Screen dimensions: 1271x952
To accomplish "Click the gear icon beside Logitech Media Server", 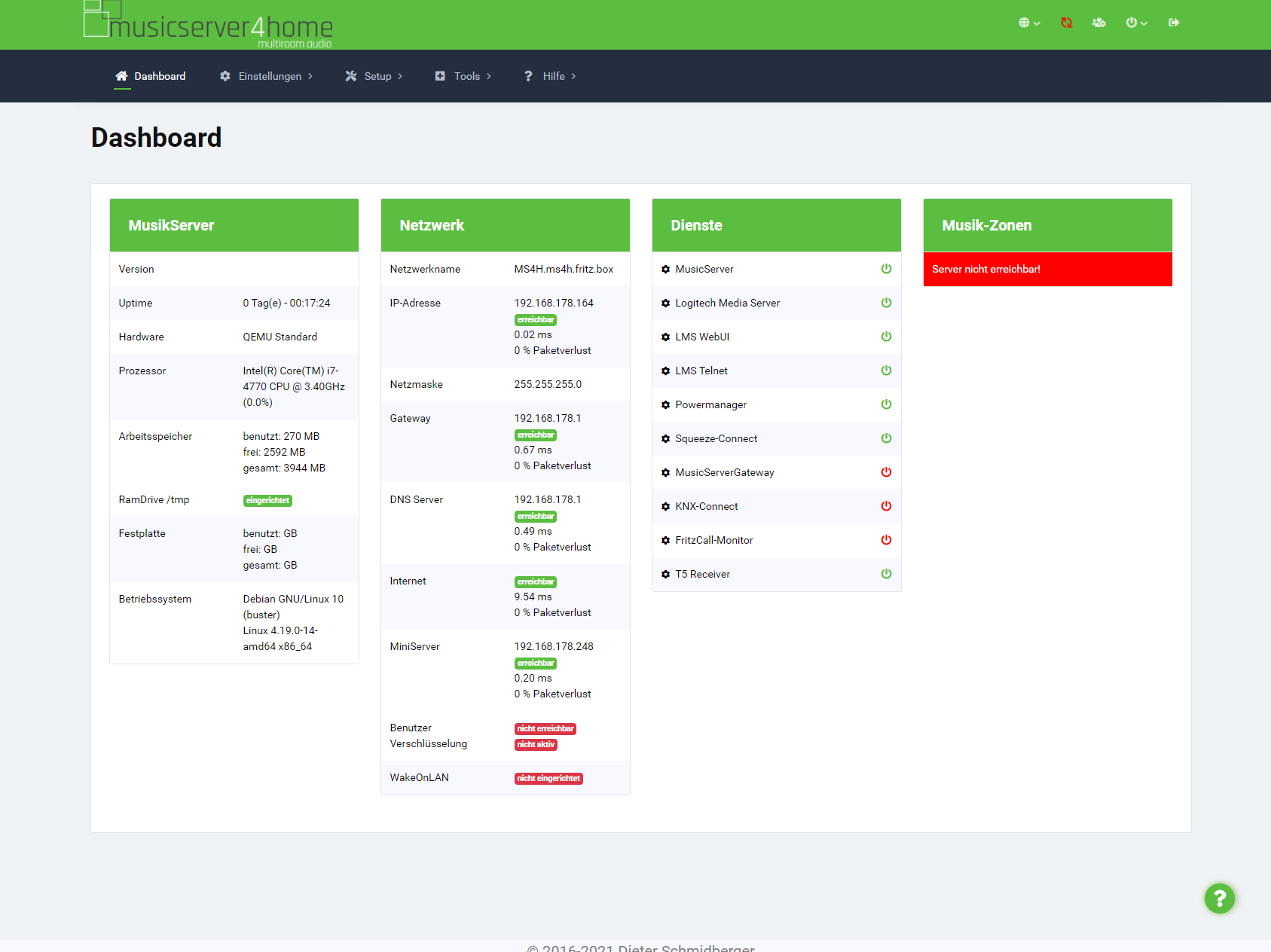I will pos(665,304).
